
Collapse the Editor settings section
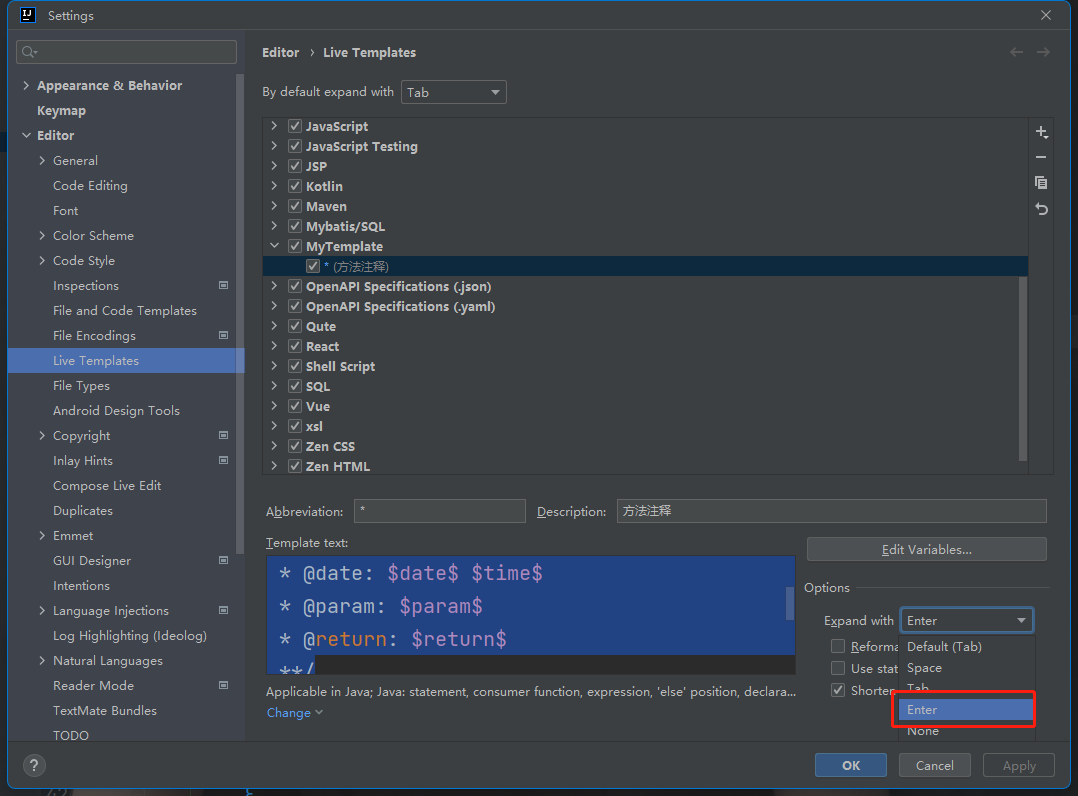coord(26,135)
